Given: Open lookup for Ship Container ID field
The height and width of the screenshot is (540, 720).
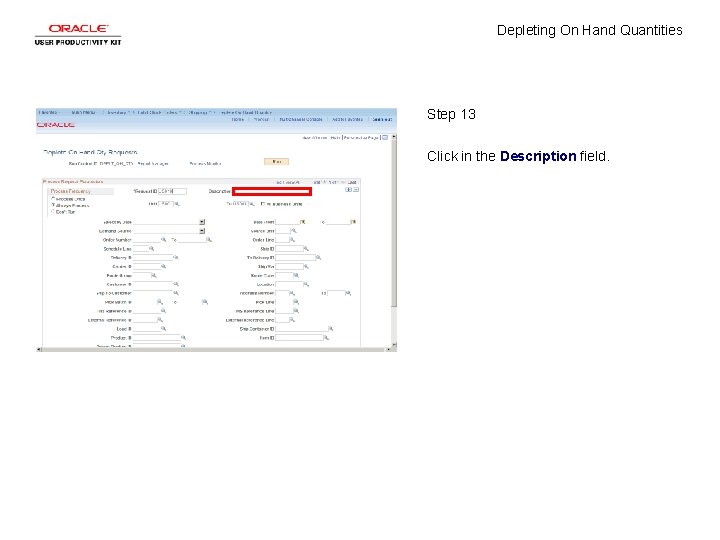Looking at the screenshot, I should [331, 329].
